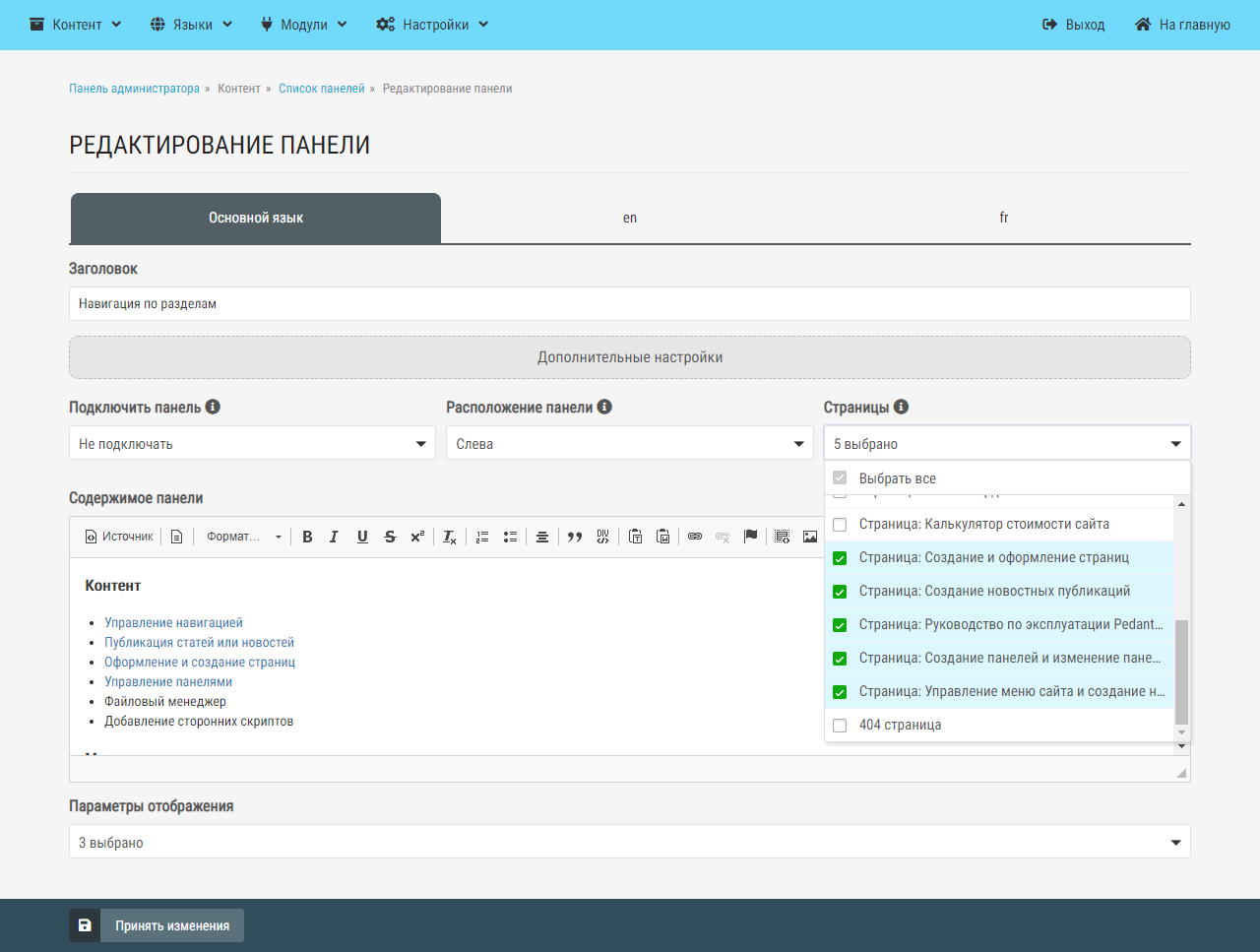Screen dimensions: 1260x952
Task: Open Публикация статей или новостей link
Action: (200, 642)
